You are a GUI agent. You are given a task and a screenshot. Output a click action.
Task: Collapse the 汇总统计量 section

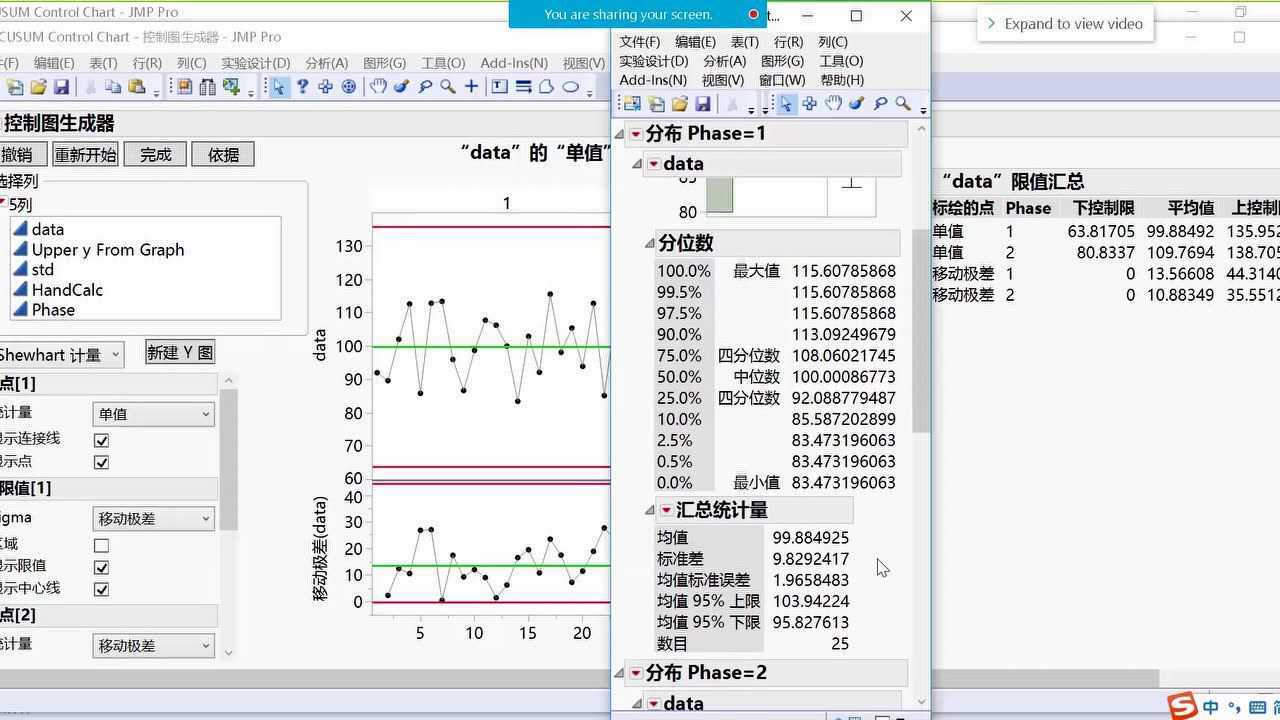(648, 510)
